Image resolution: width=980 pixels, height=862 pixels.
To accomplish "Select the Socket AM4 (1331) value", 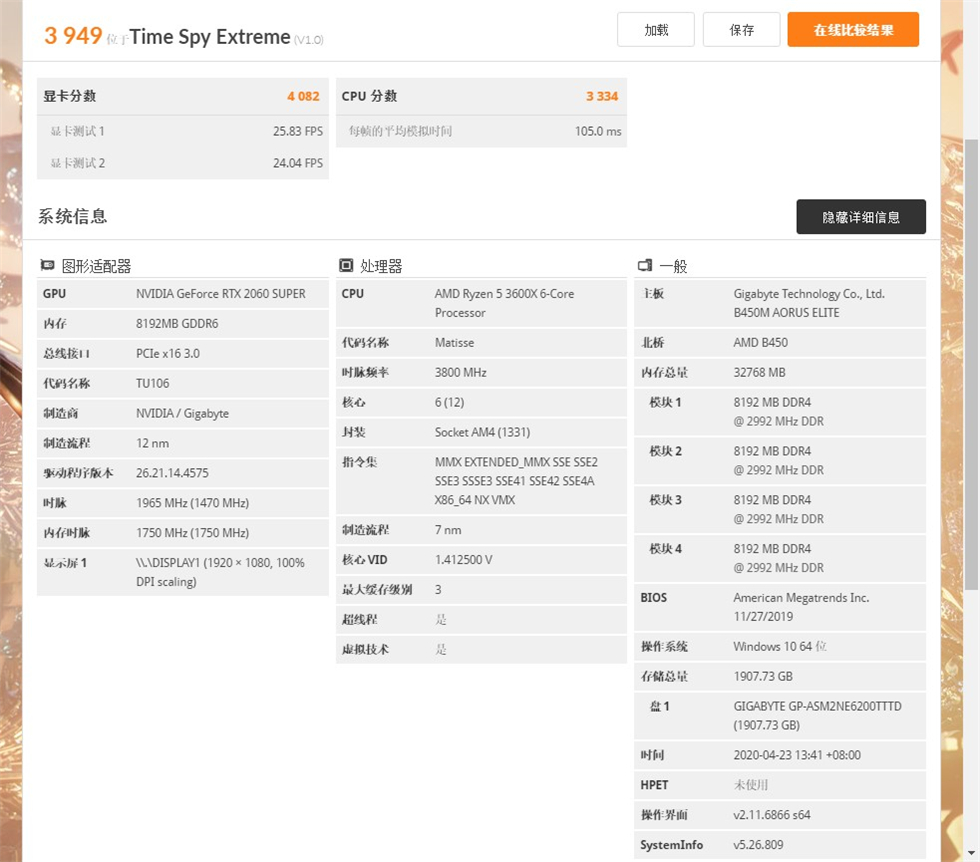I will coord(482,433).
